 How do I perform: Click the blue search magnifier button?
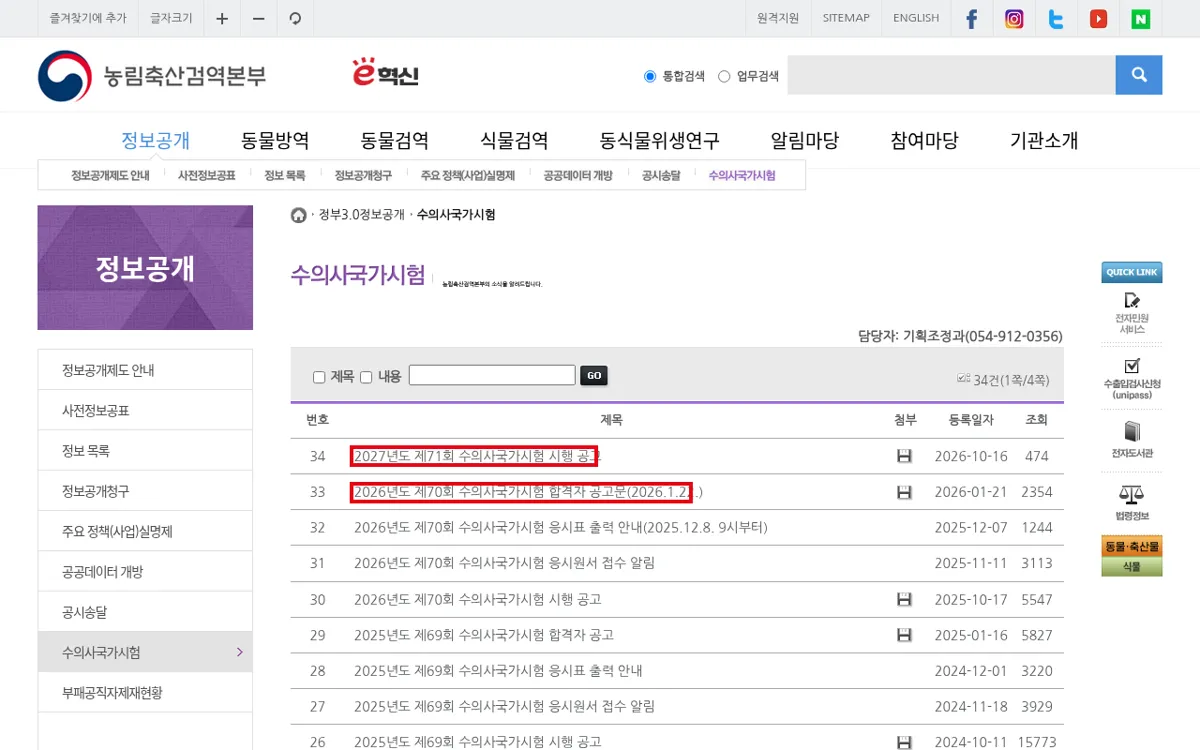pos(1139,75)
